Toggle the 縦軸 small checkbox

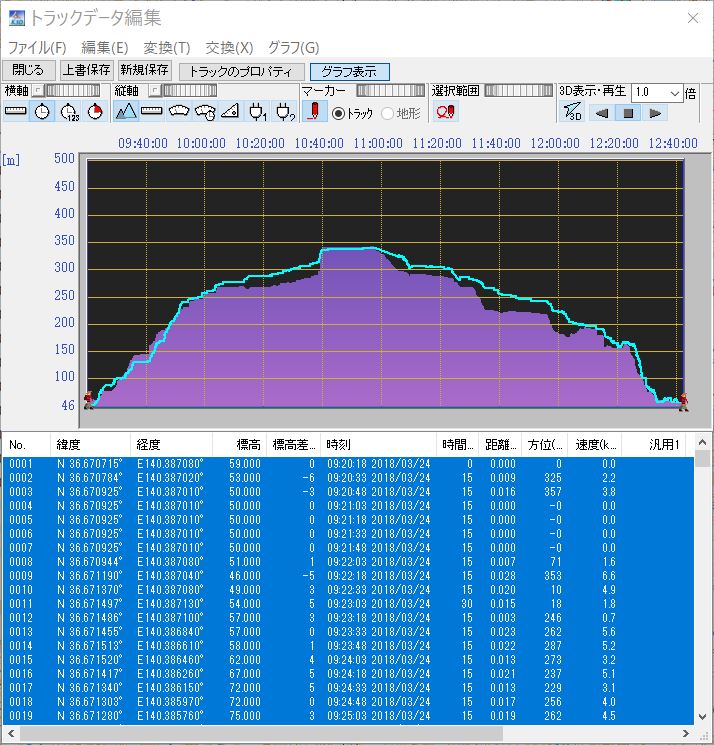pyautogui.click(x=154, y=90)
